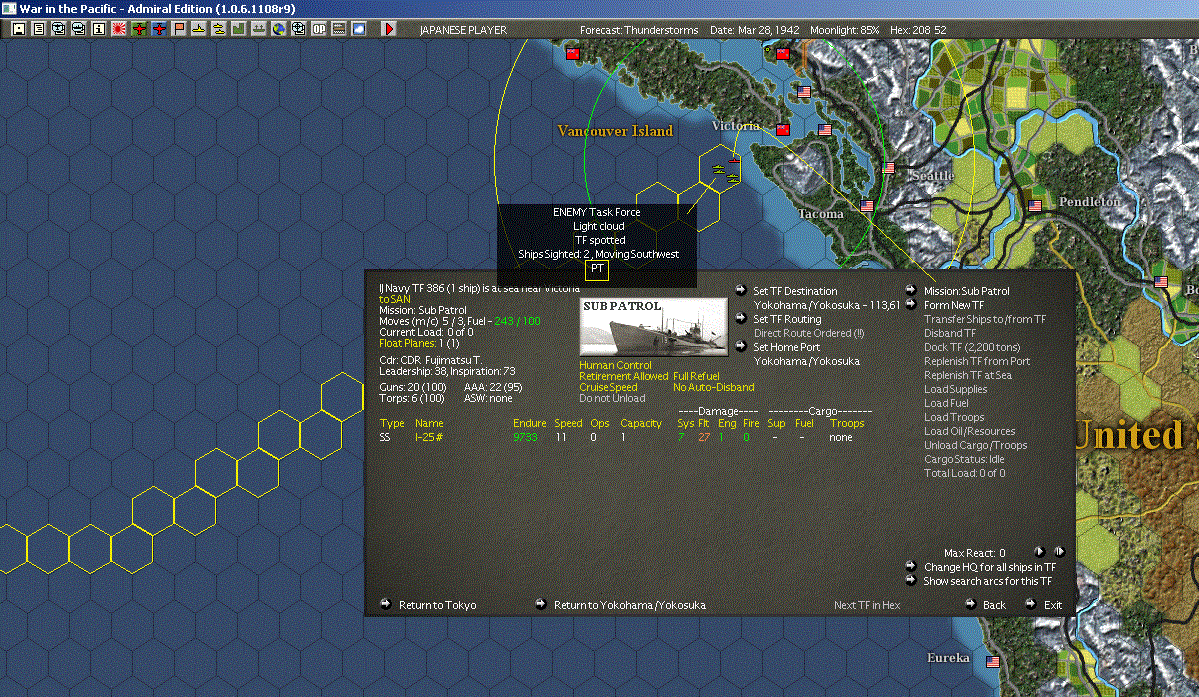Click the left Max React arrow
The image size is (1199, 697).
pos(1039,551)
